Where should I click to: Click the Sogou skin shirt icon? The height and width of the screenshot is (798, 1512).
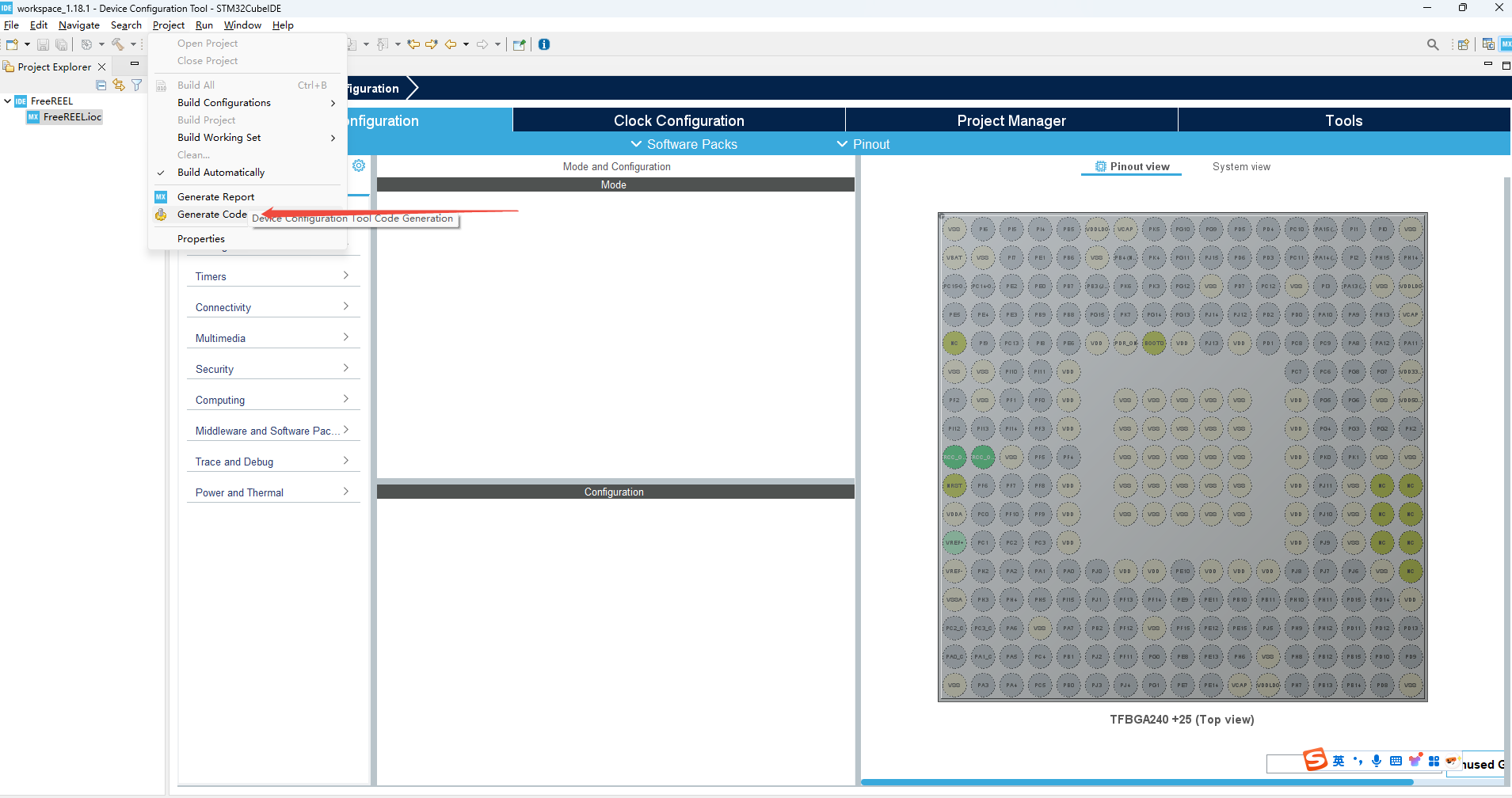point(1415,760)
